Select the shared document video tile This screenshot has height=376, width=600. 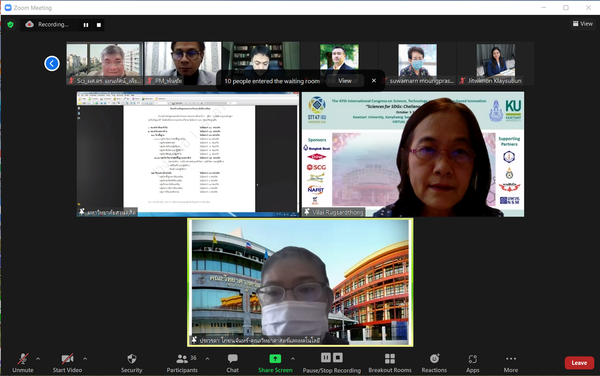(x=188, y=154)
